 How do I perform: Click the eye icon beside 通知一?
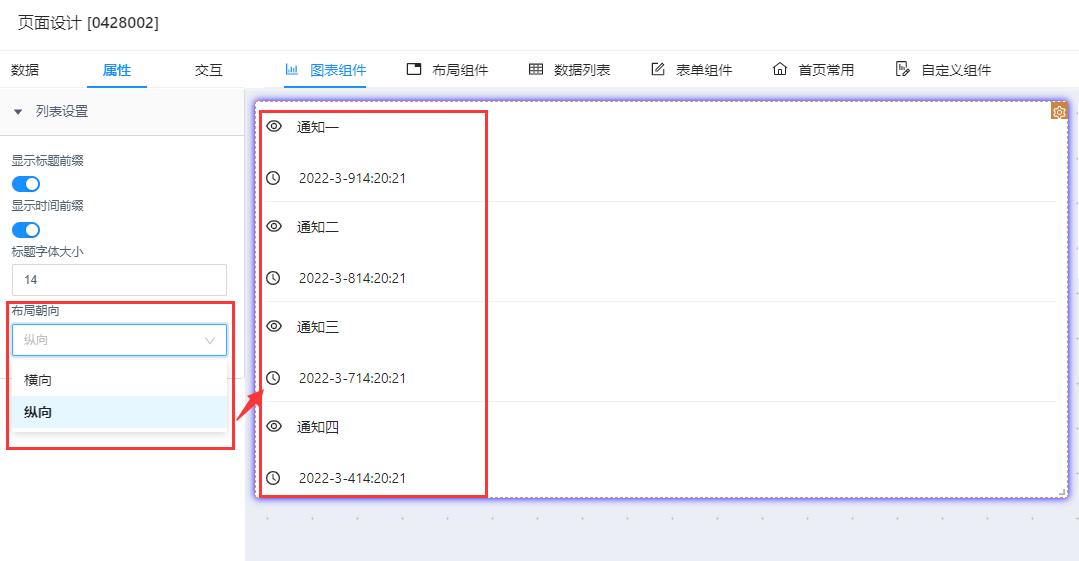point(274,127)
